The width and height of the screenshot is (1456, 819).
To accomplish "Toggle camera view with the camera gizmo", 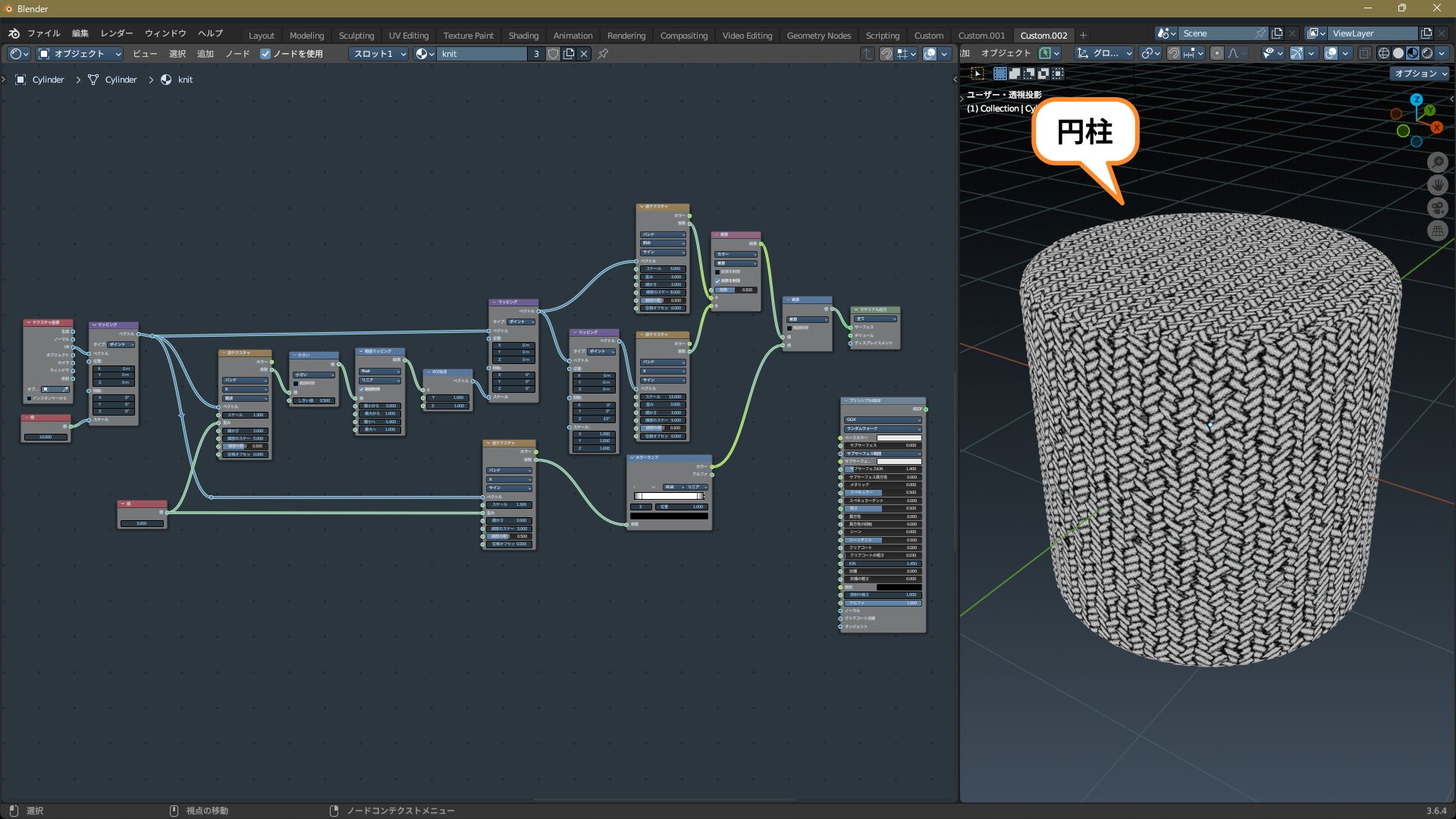I will coord(1437,208).
